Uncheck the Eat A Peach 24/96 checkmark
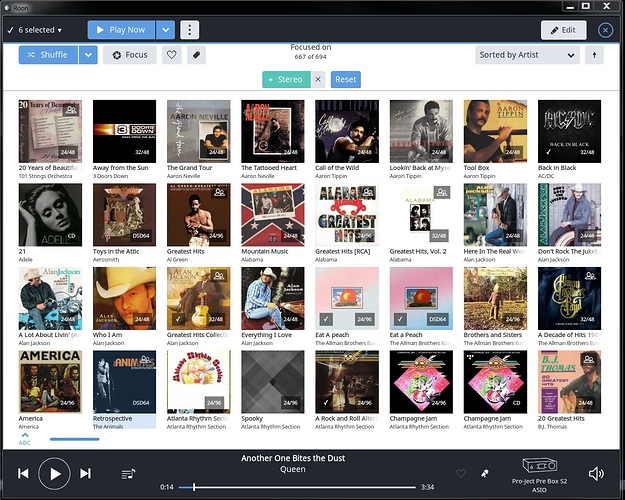This screenshot has height=500, width=625. 326,319
